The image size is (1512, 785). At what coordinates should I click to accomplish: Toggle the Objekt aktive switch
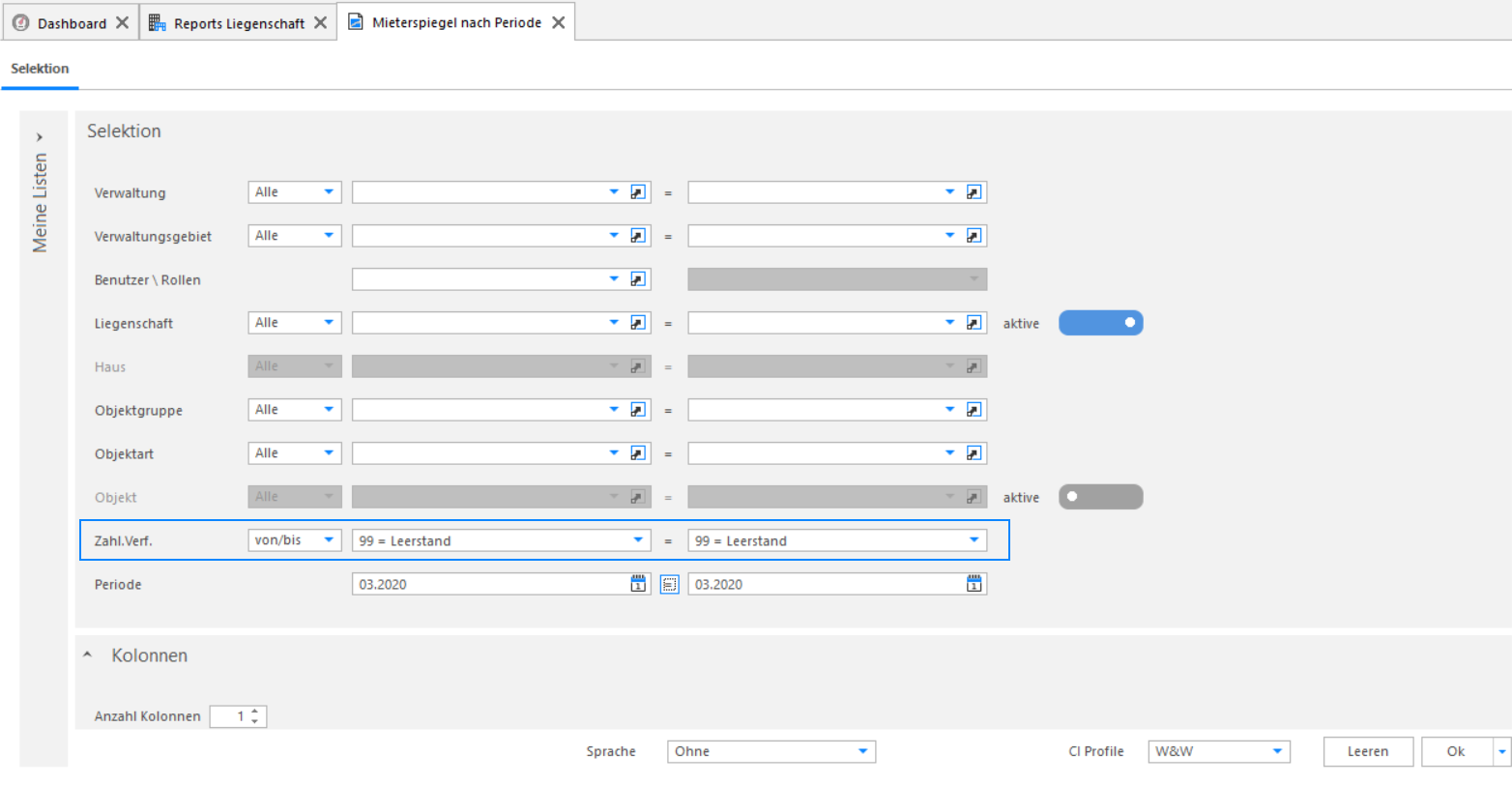(x=1101, y=497)
